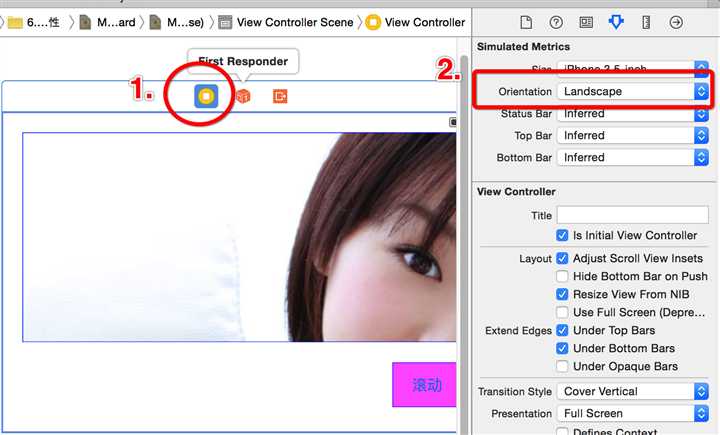This screenshot has width=720, height=435.
Task: Open the Top Bar dropdown
Action: (x=633, y=136)
